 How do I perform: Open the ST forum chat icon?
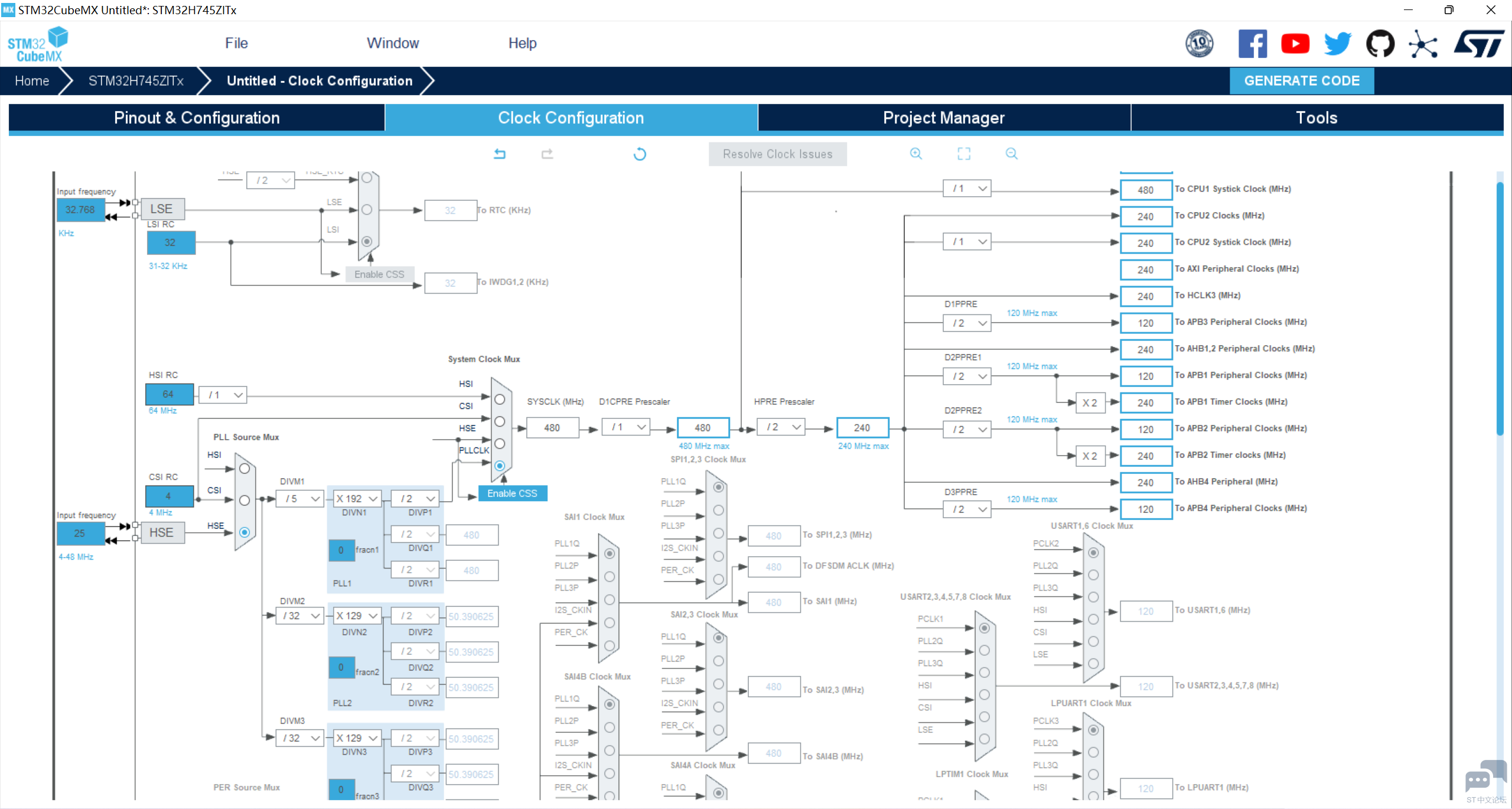(x=1486, y=778)
